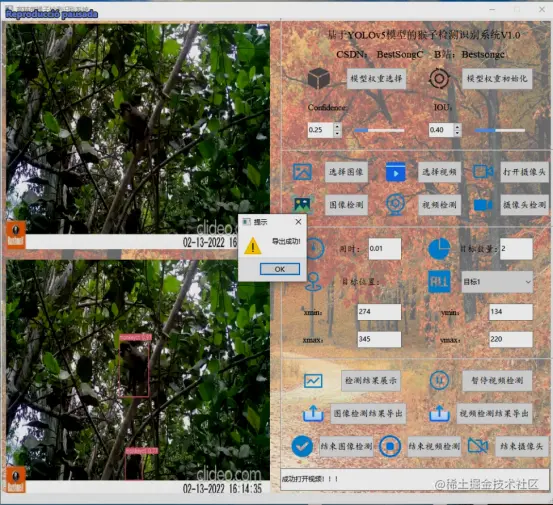Click the circular stop end video detection icon

pos(390,446)
